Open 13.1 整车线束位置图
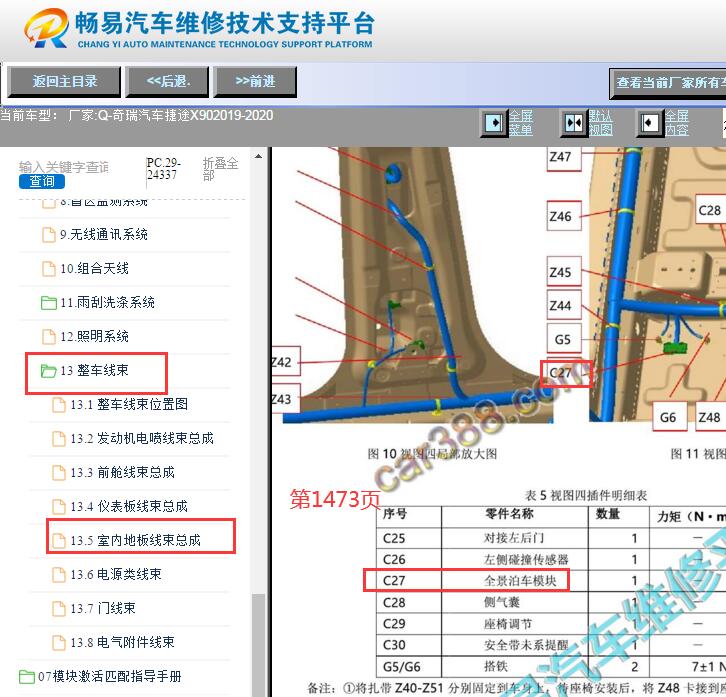726x697 pixels. point(129,405)
